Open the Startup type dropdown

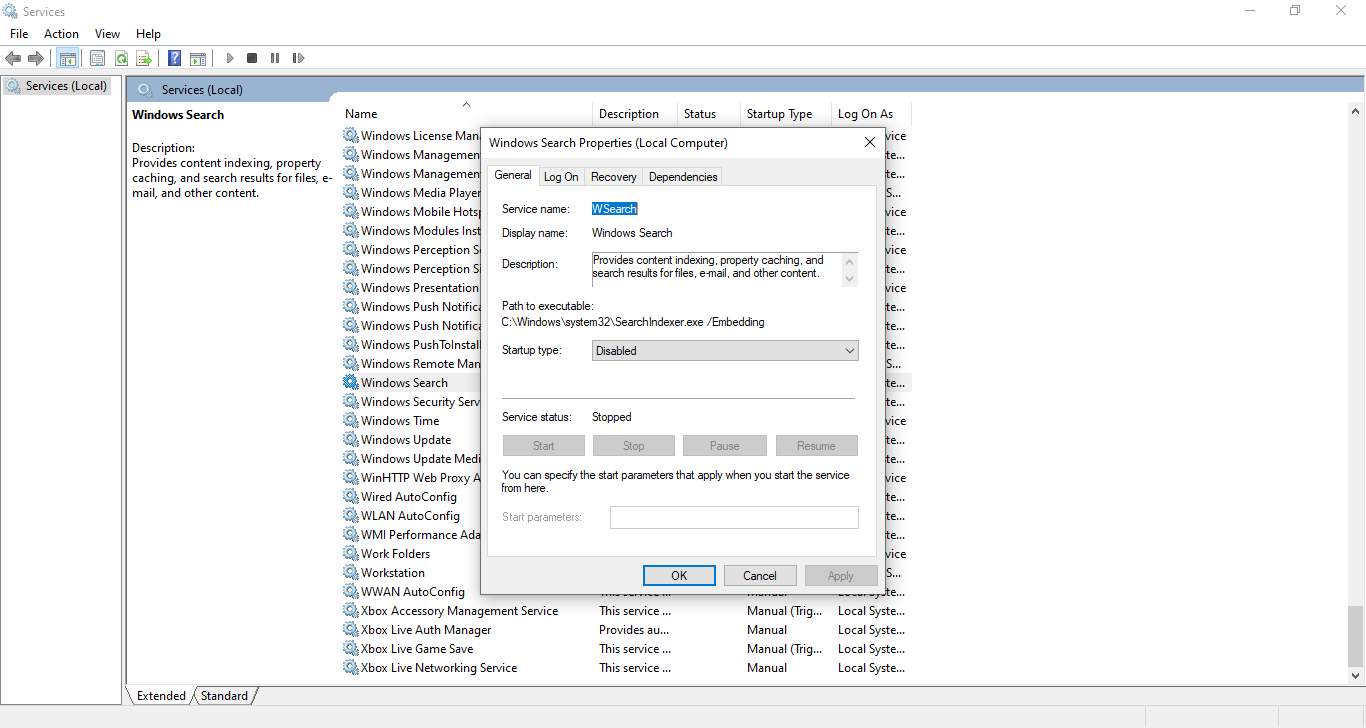725,351
